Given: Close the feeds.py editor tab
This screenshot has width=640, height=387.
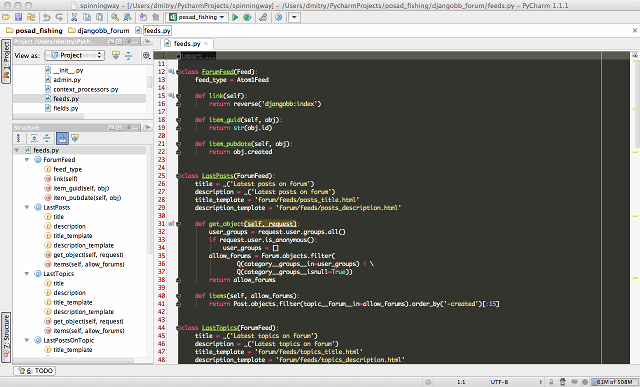Looking at the screenshot, I should click(206, 44).
